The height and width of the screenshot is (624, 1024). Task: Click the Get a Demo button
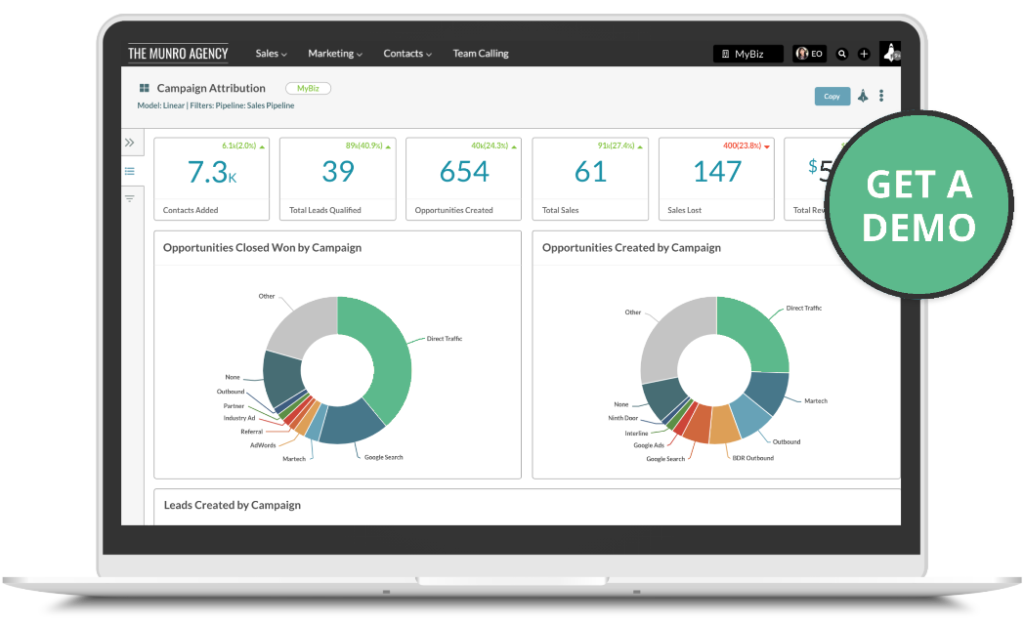pyautogui.click(x=918, y=205)
